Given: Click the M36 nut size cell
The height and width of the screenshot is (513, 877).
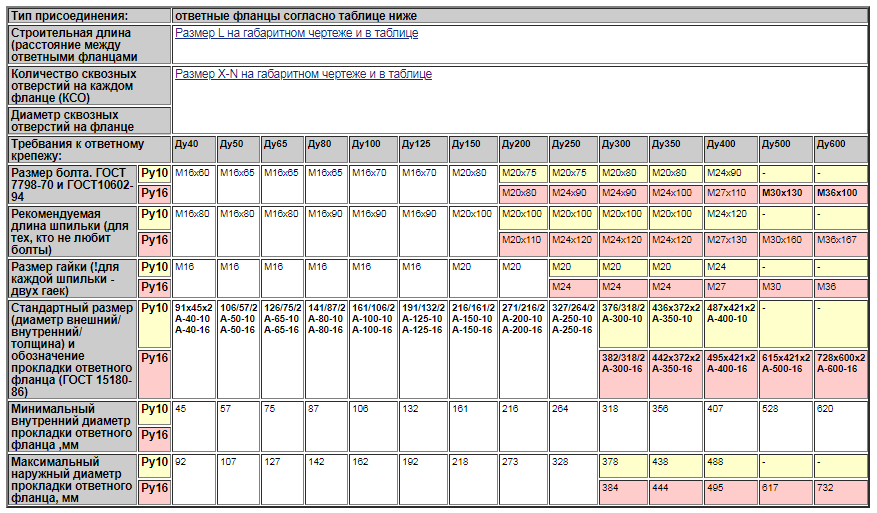Looking at the screenshot, I should 841,288.
